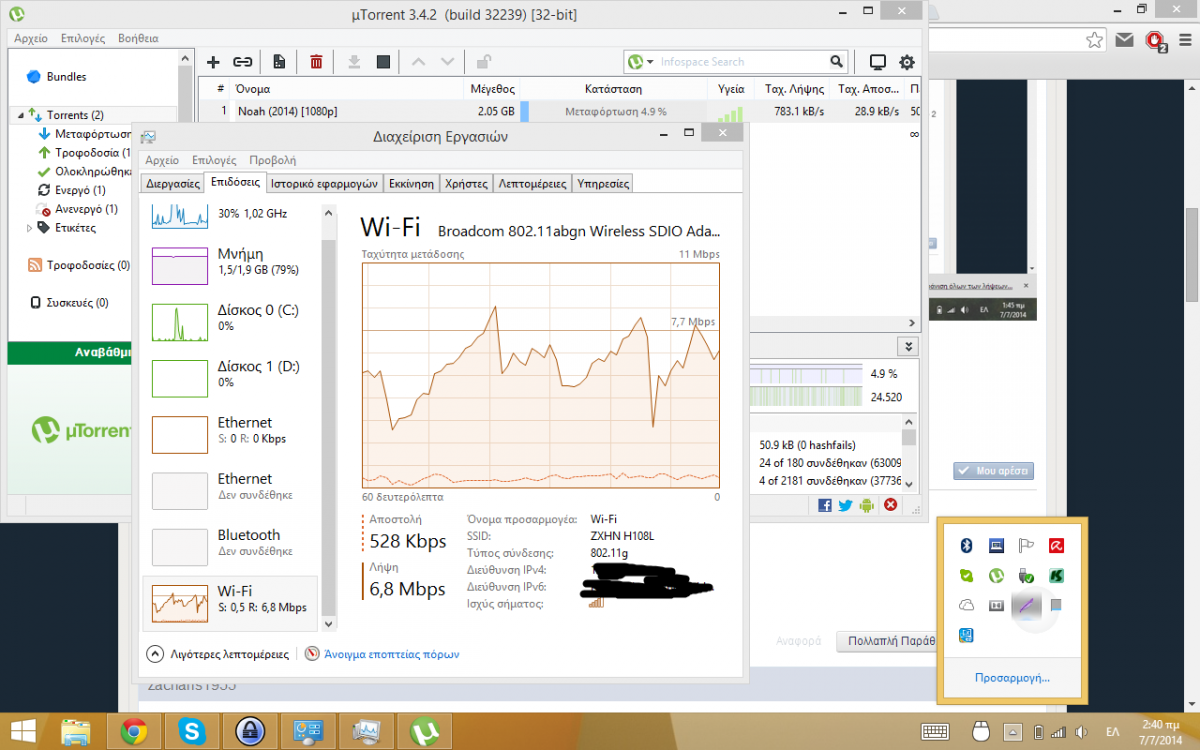Switch to the Ιστορικό εφαρμογών tab
The height and width of the screenshot is (750, 1200).
coord(325,184)
